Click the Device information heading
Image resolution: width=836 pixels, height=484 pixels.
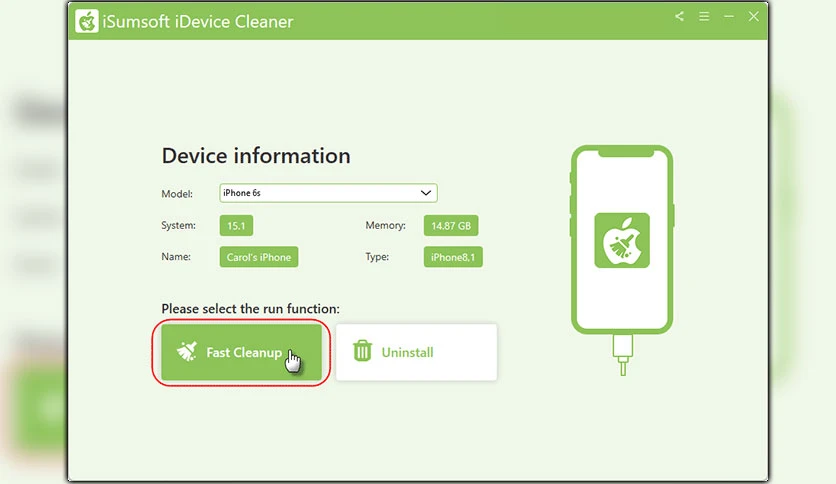[256, 156]
